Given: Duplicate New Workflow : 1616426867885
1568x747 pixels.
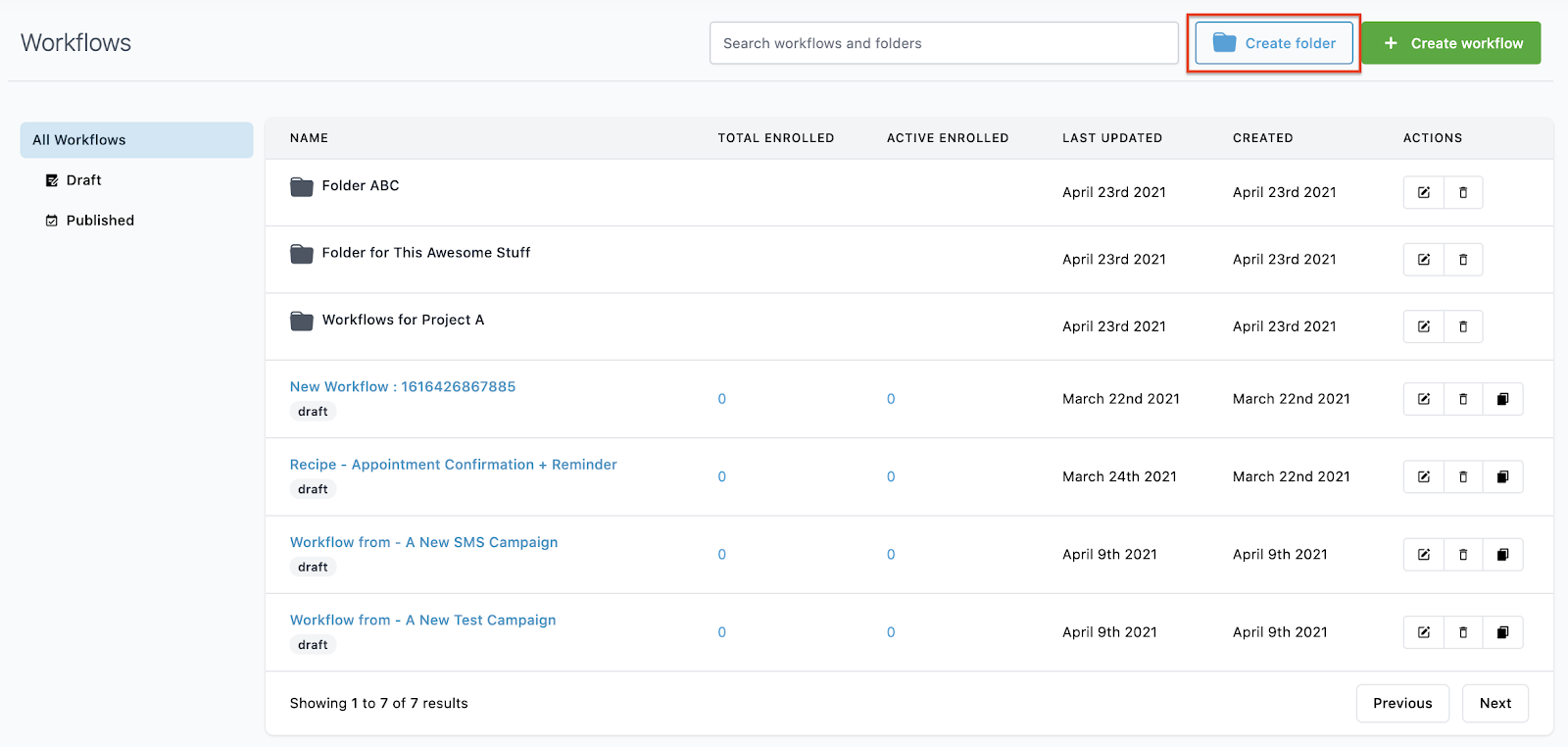Looking at the screenshot, I should click(x=1502, y=399).
